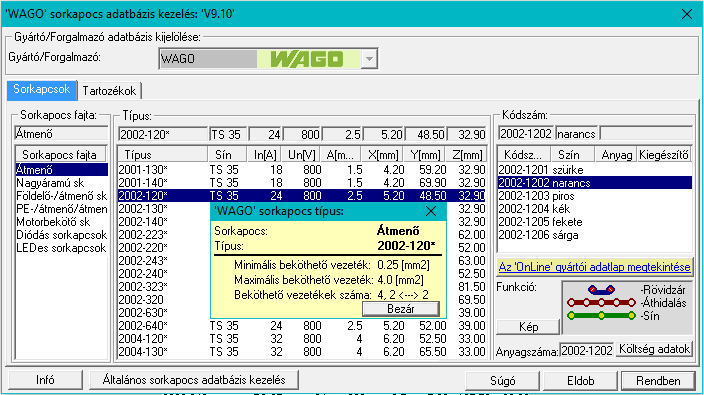Select 'Átmenő' in the Sorkapocs fajta list

(x=62, y=170)
